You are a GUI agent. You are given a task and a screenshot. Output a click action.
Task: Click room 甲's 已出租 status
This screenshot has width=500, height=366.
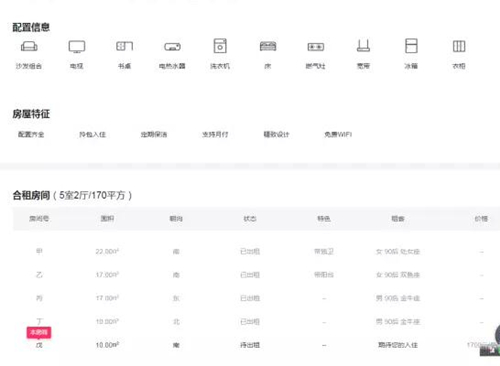coord(250,251)
